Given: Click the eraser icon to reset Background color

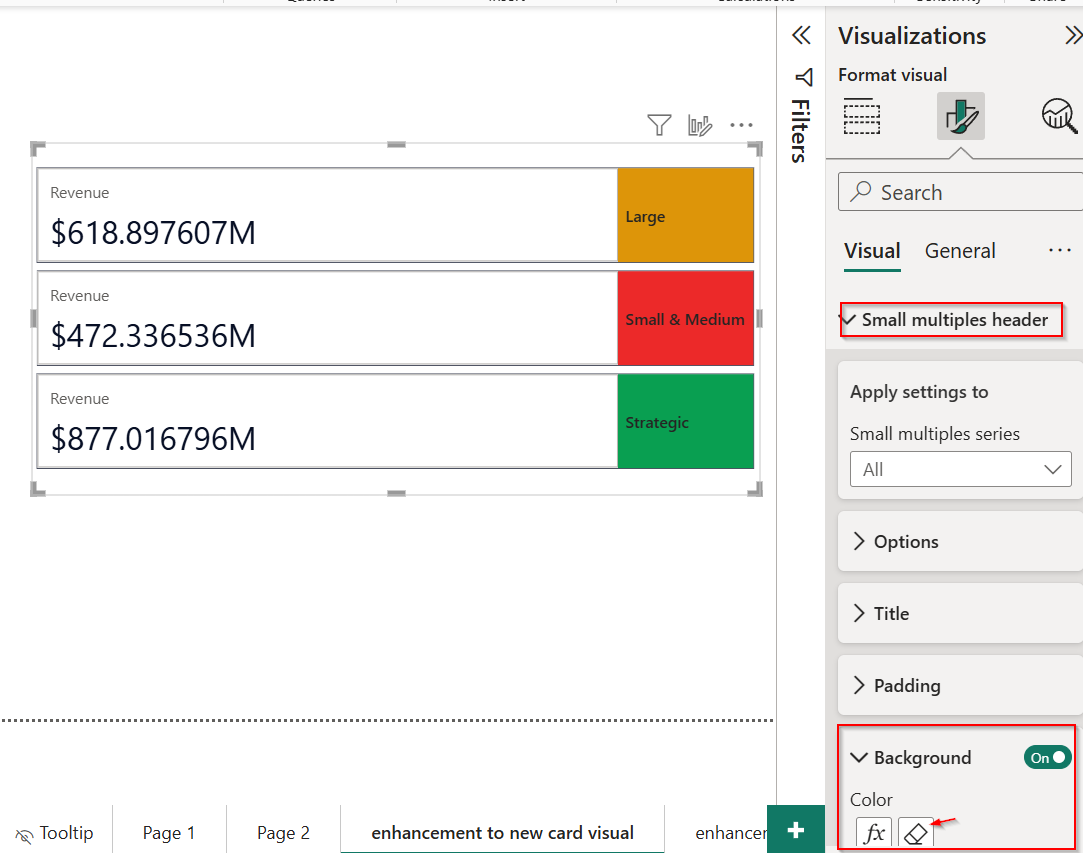Looking at the screenshot, I should tap(916, 832).
